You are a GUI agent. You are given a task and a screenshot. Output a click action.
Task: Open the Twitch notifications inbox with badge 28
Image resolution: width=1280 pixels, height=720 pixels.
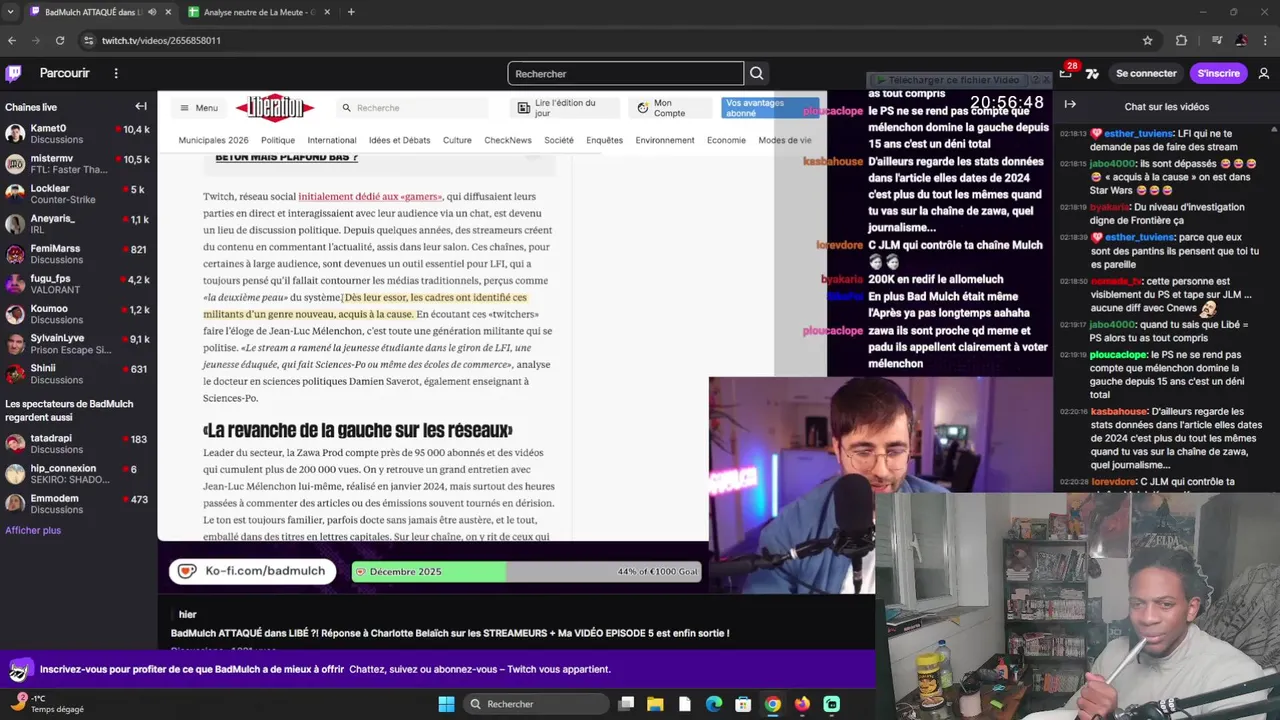click(x=1066, y=73)
